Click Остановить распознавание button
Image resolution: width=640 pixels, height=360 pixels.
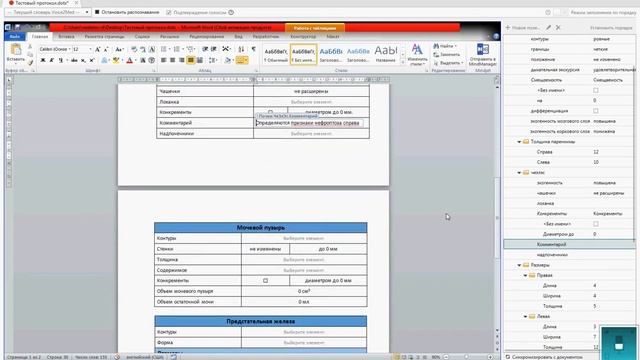(127, 12)
